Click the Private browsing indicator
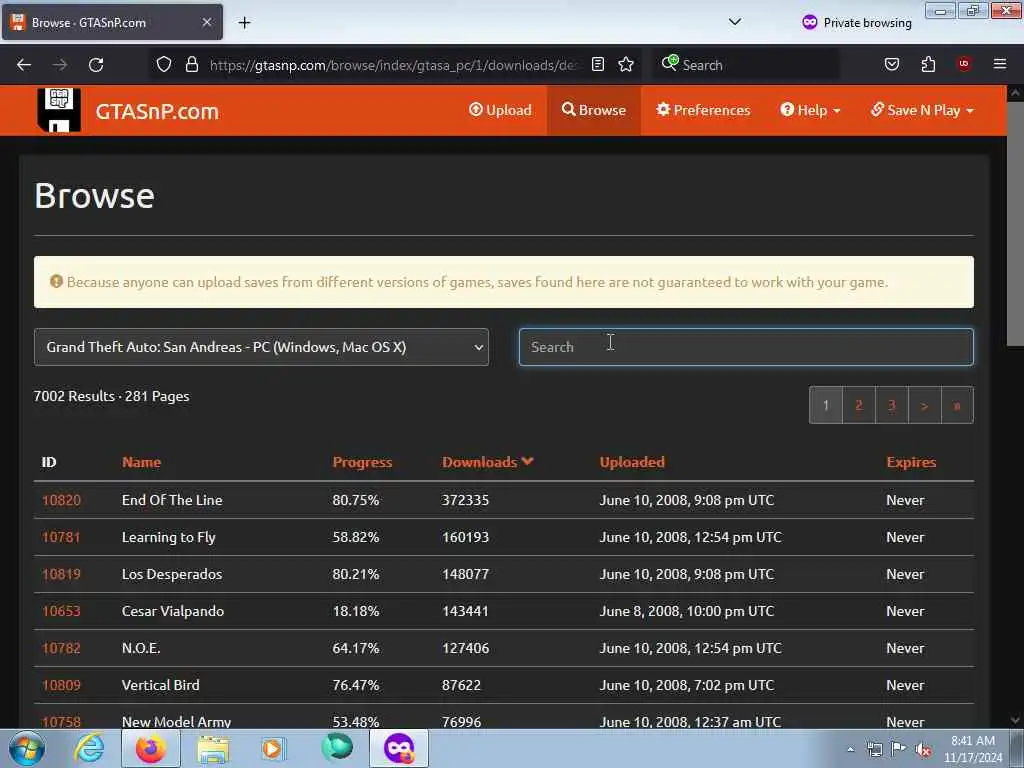This screenshot has width=1024, height=768. click(x=856, y=22)
